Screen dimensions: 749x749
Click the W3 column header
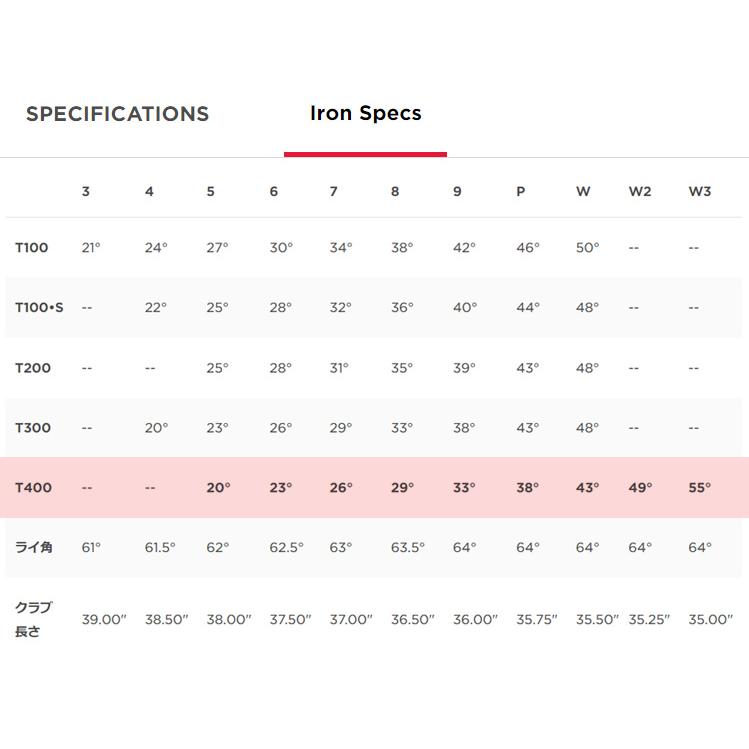coord(699,191)
